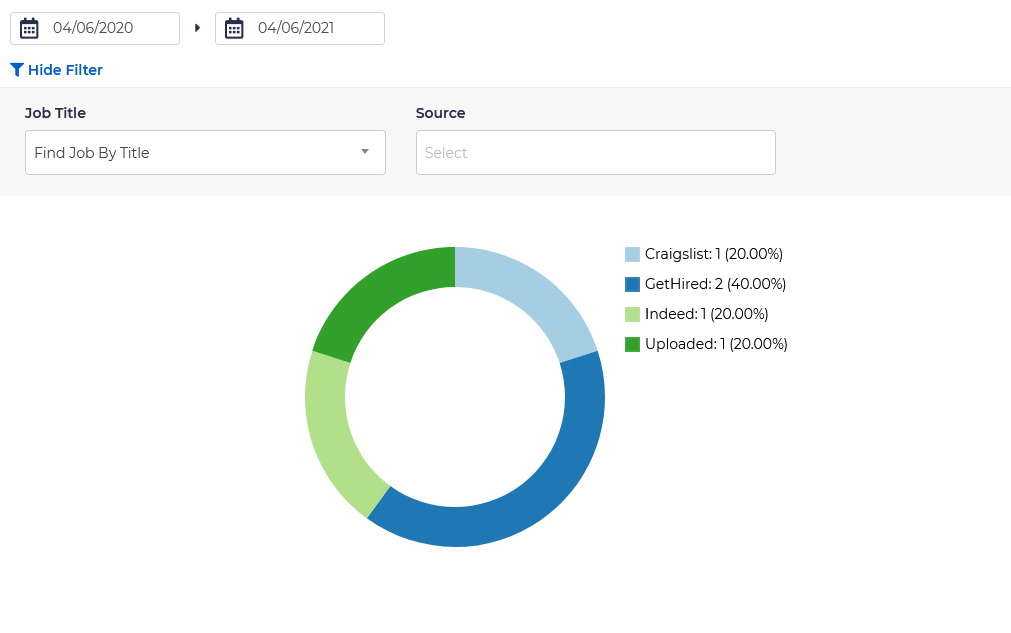Toggle the Uploaded: 1 (20.00%) legend label

click(716, 344)
